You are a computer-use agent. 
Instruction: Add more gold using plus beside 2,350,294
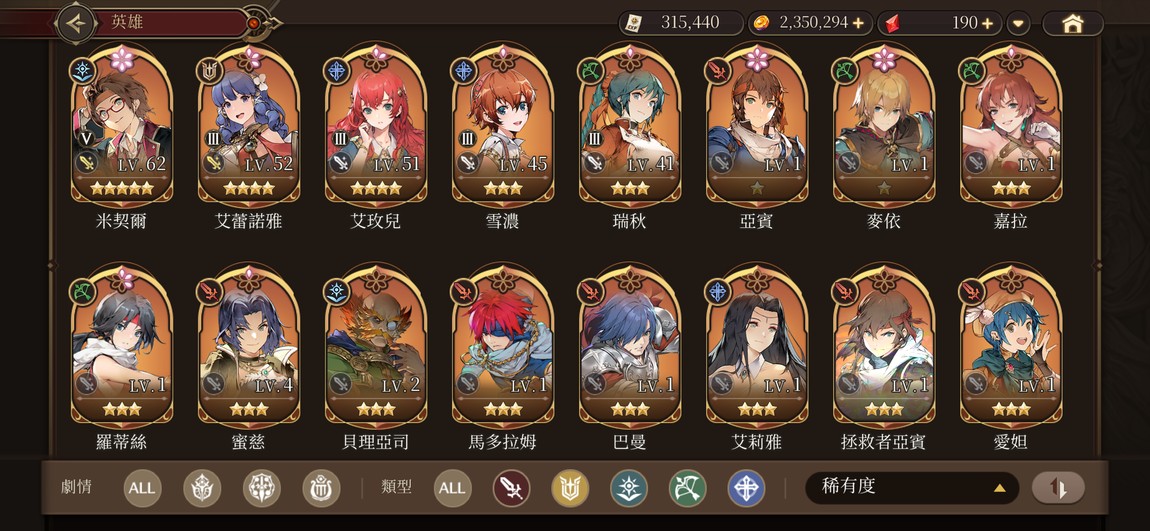(x=858, y=23)
